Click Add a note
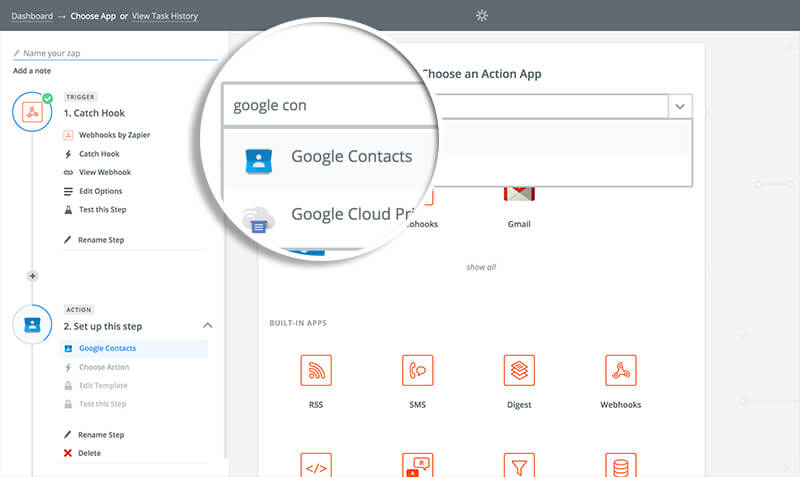Viewport: 800px width, 477px height. pyautogui.click(x=32, y=71)
